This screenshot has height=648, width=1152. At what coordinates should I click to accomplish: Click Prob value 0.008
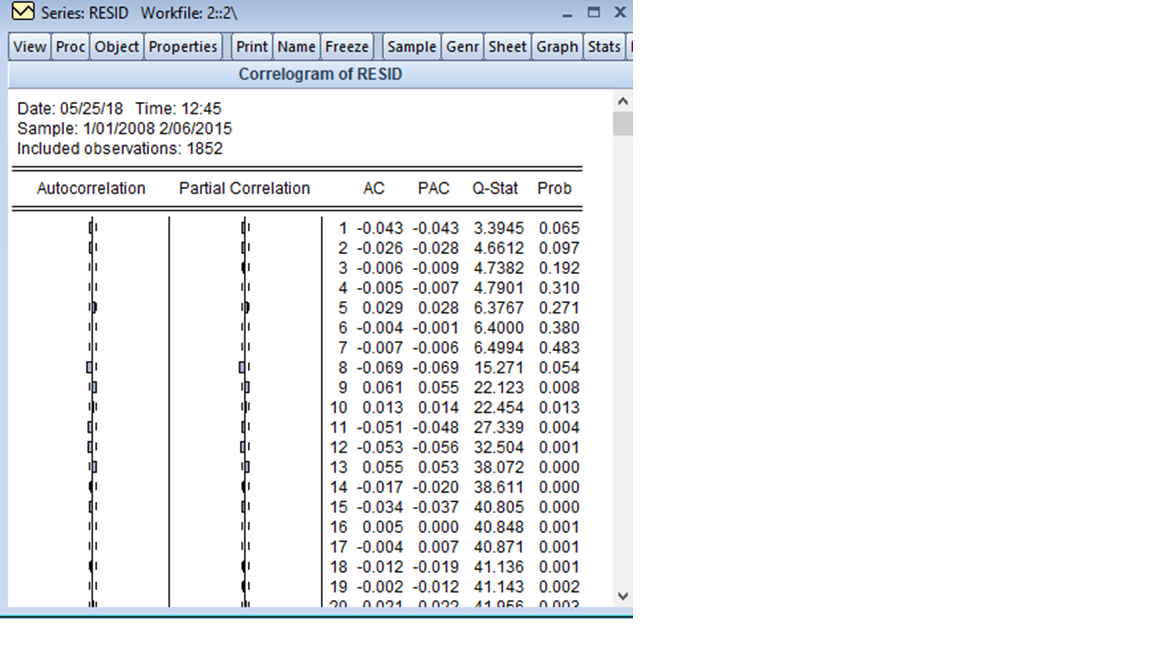[x=559, y=387]
